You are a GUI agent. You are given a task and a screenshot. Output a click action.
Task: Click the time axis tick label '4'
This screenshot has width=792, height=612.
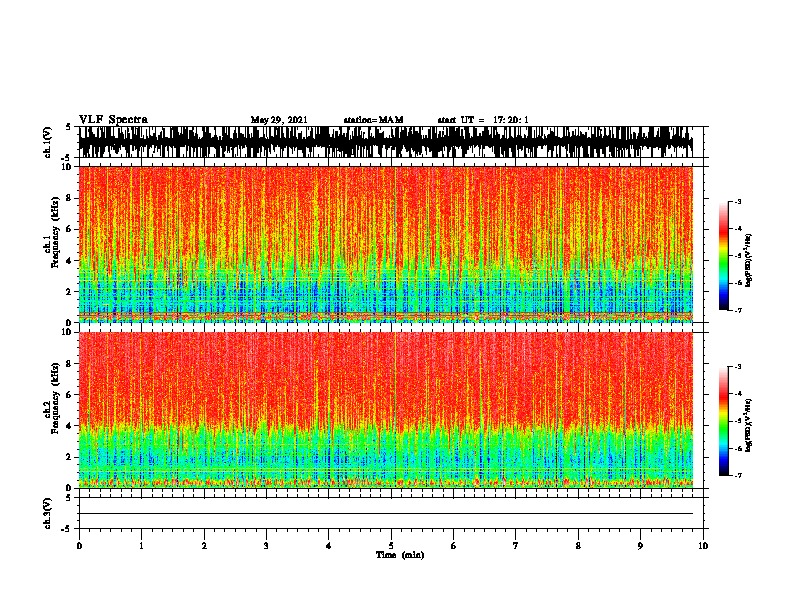click(329, 546)
